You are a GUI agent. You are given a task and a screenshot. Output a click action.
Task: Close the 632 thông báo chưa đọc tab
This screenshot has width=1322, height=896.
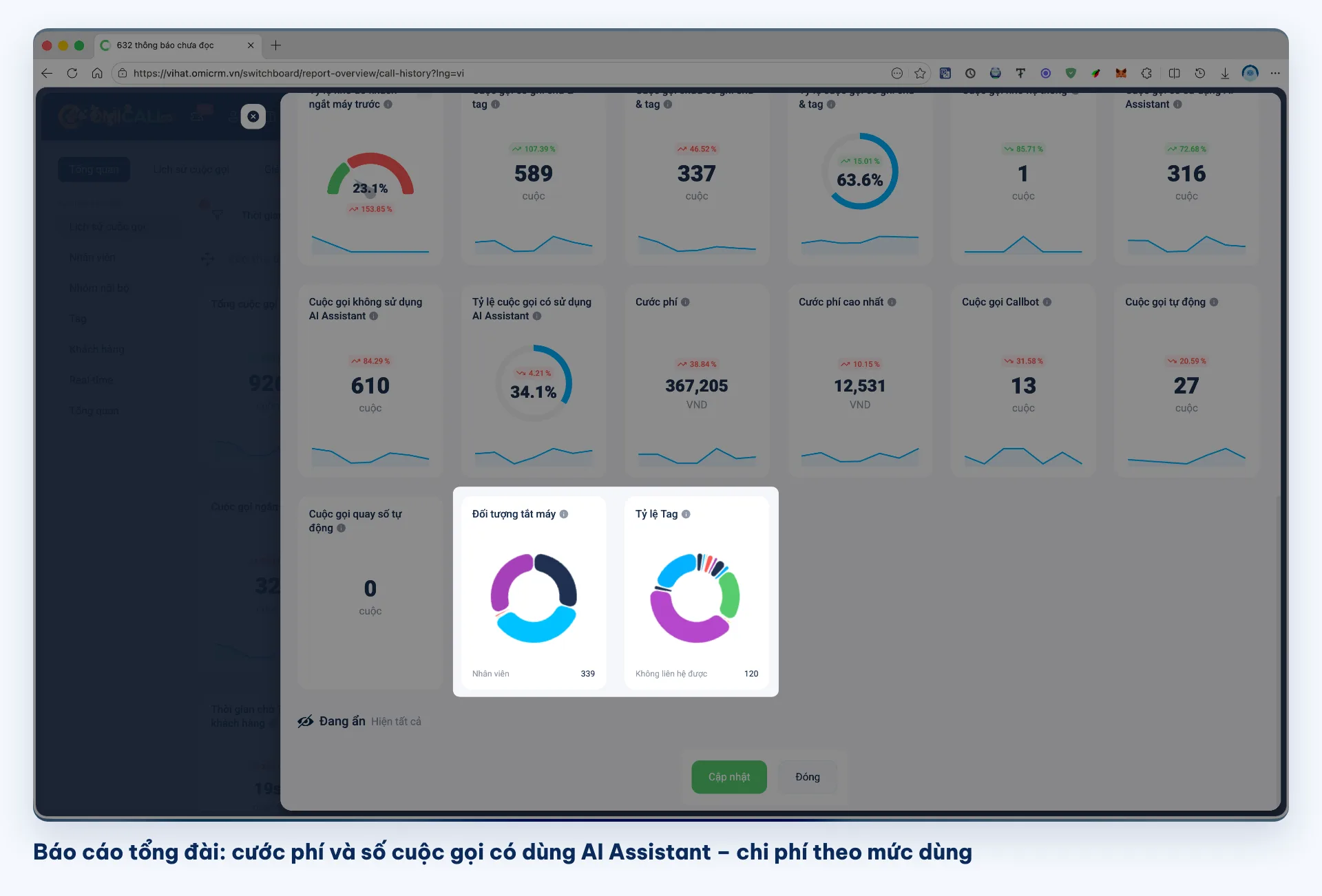(251, 45)
